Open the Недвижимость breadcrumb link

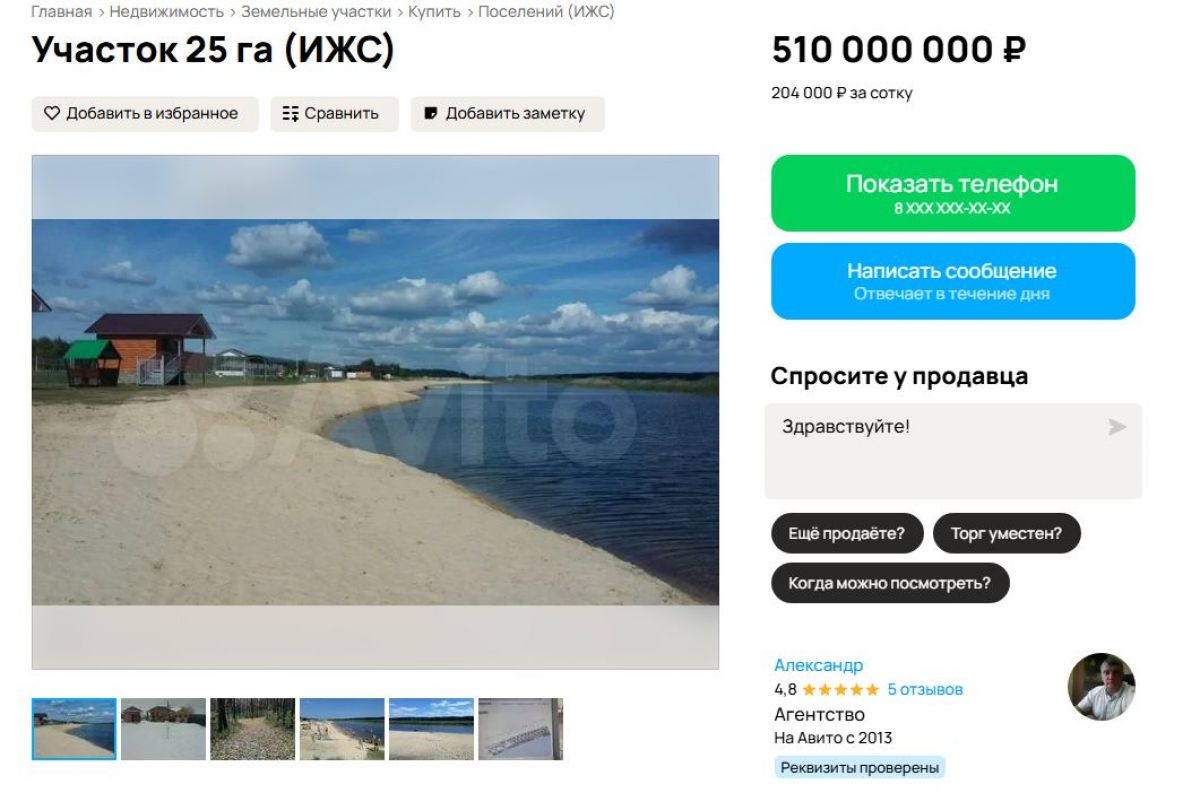pyautogui.click(x=167, y=12)
